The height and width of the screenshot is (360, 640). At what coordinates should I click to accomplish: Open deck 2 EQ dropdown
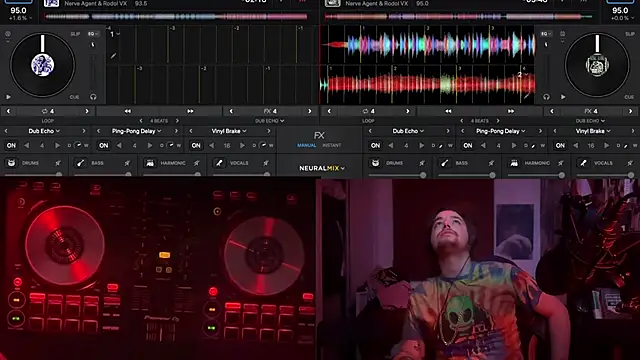[546, 34]
